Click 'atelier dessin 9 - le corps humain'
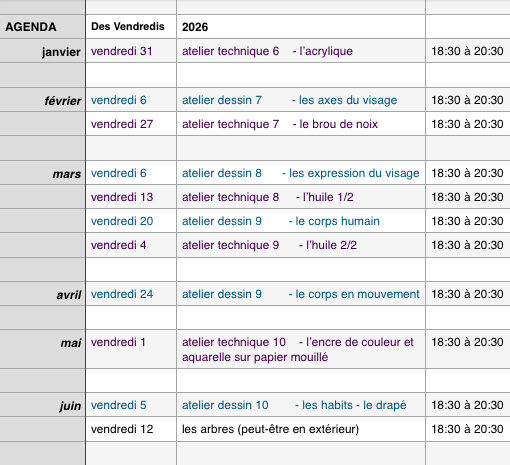 tap(301, 221)
